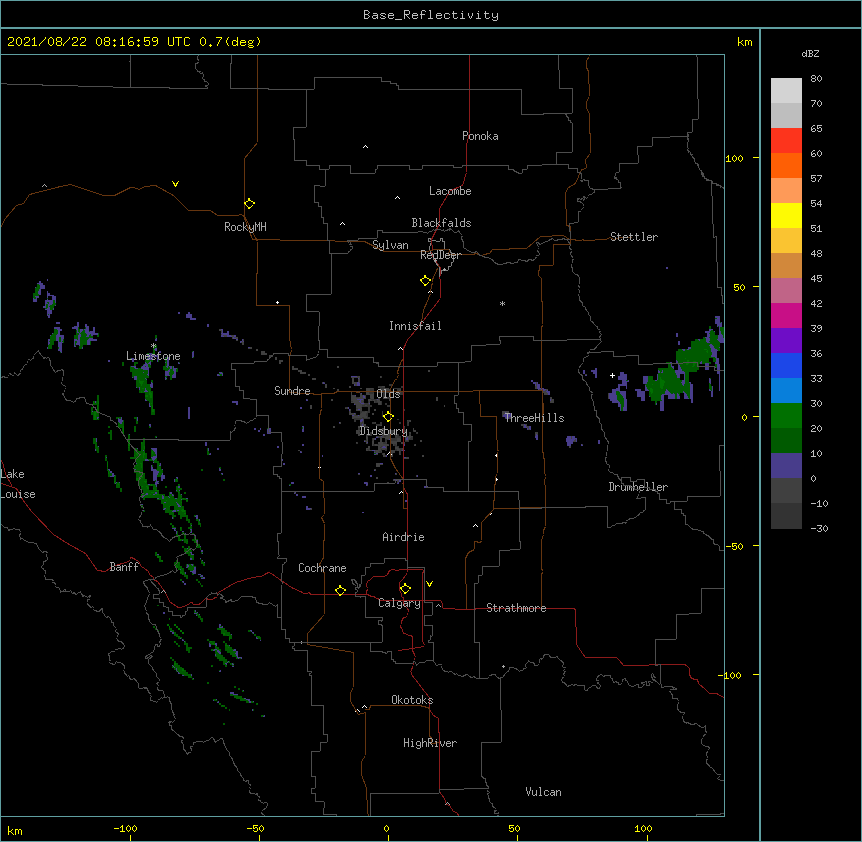Click the Drumheller label
The image size is (862, 842).
click(638, 487)
